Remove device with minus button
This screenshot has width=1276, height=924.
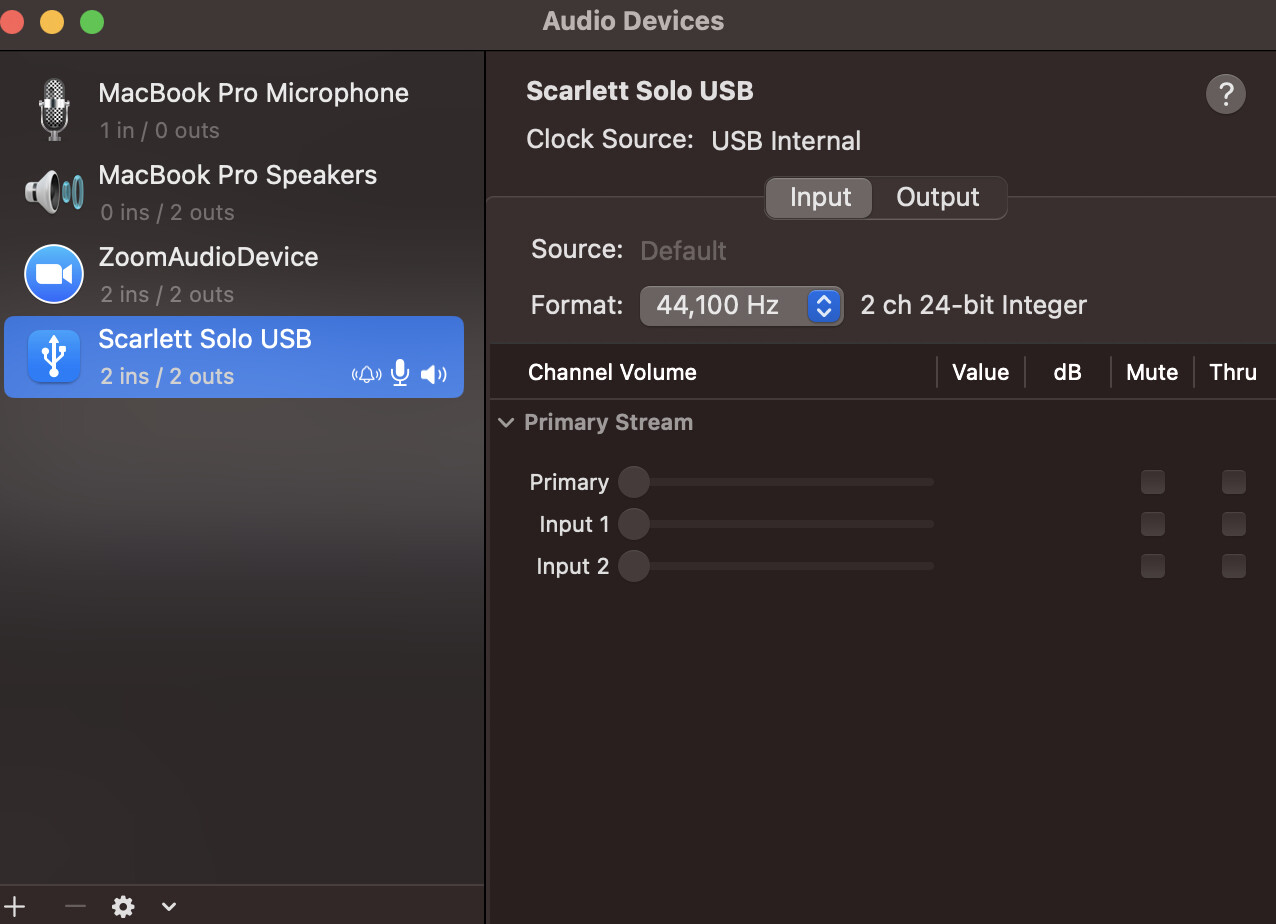pos(75,906)
